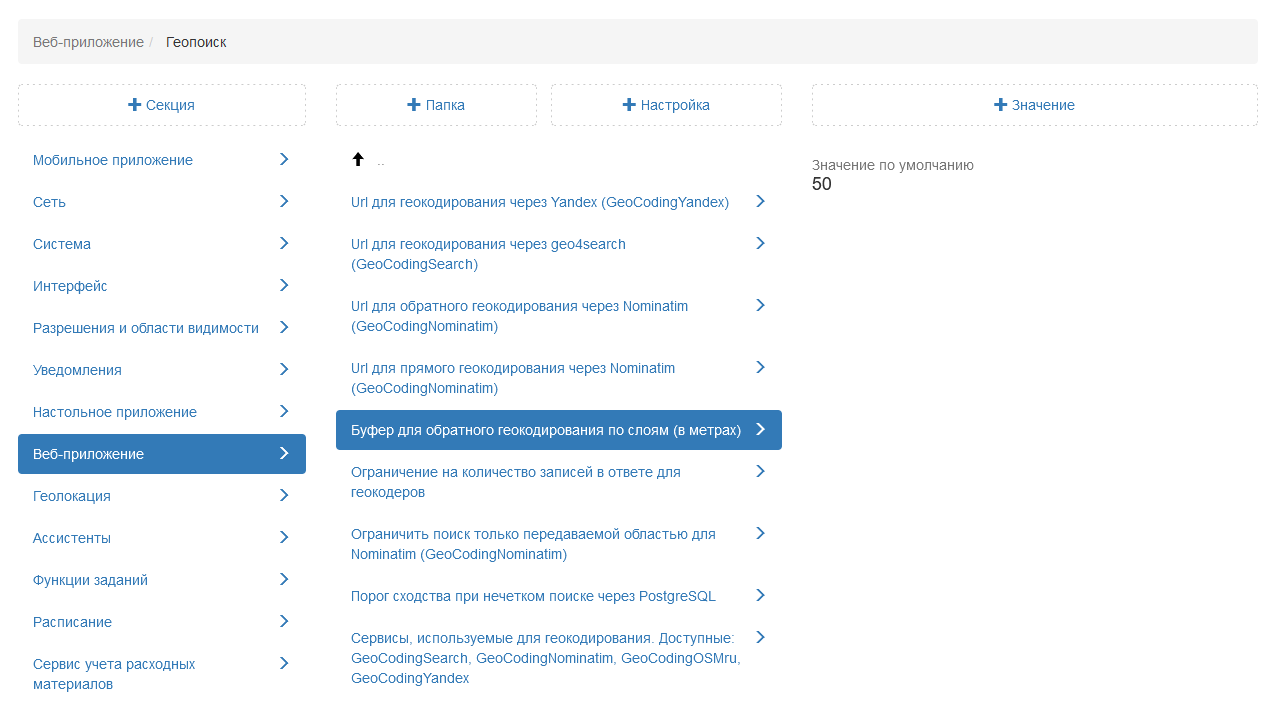This screenshot has width=1277, height=718.
Task: Open Url for geo4search geocoding setting
Action: pos(488,254)
